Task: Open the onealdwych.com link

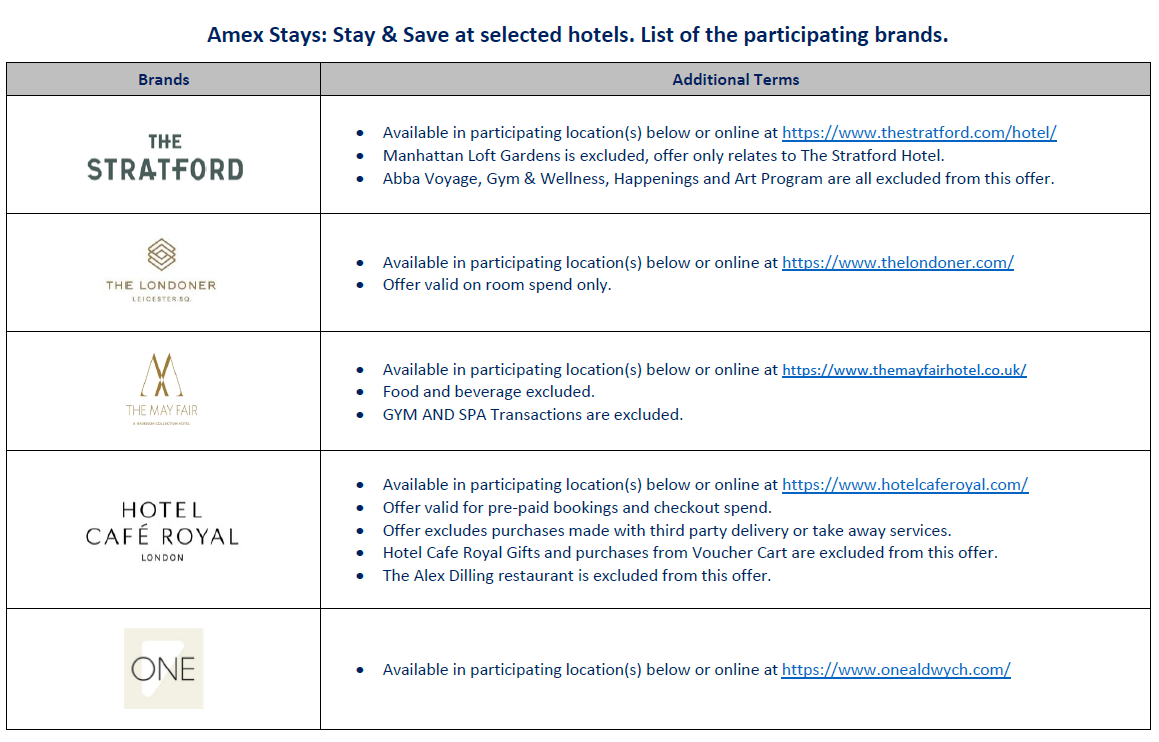Action: pyautogui.click(x=896, y=670)
